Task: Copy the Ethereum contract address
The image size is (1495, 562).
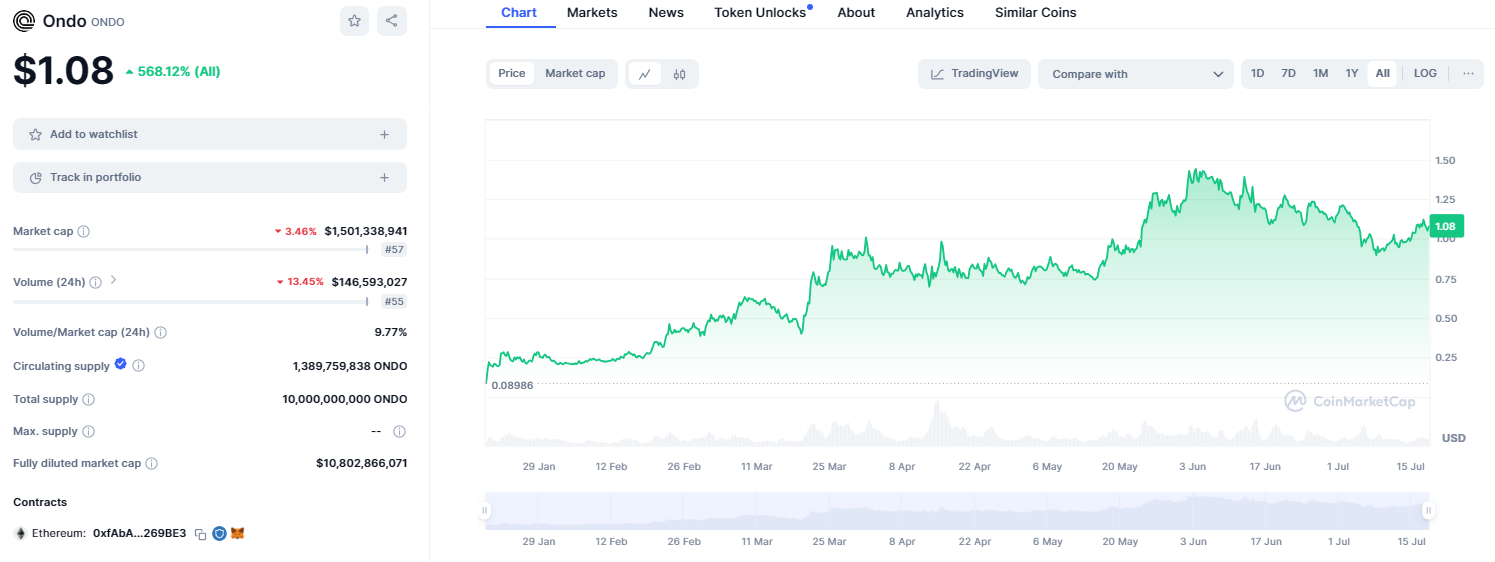Action: click(200, 534)
